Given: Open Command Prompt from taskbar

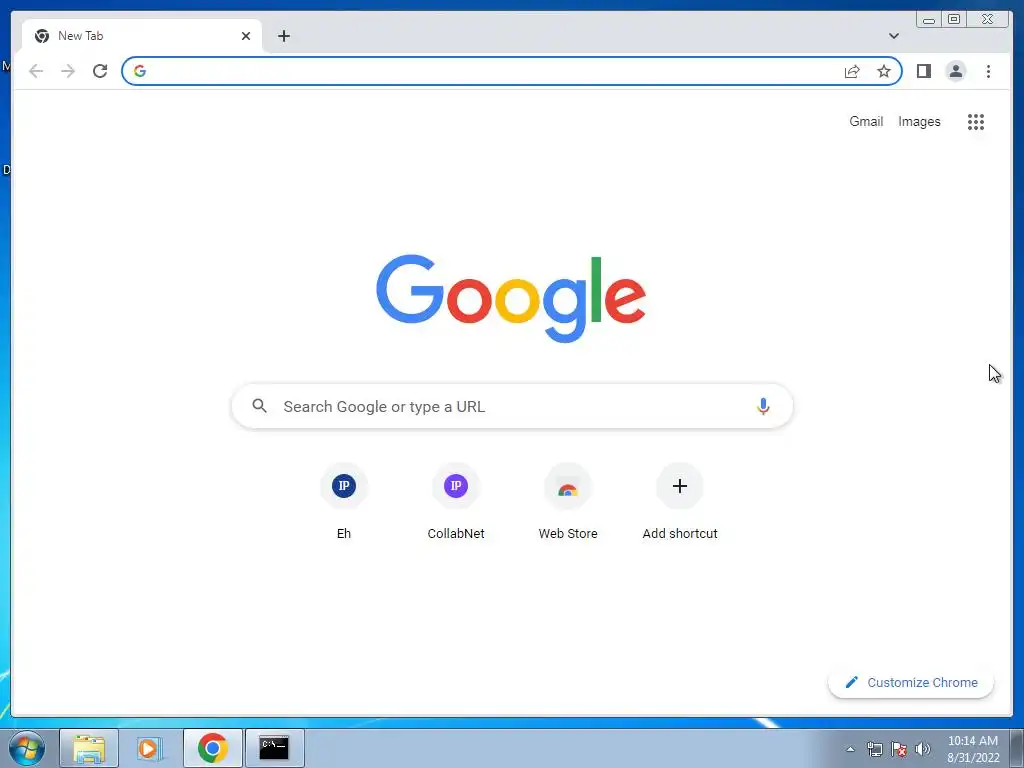Looking at the screenshot, I should [274, 748].
